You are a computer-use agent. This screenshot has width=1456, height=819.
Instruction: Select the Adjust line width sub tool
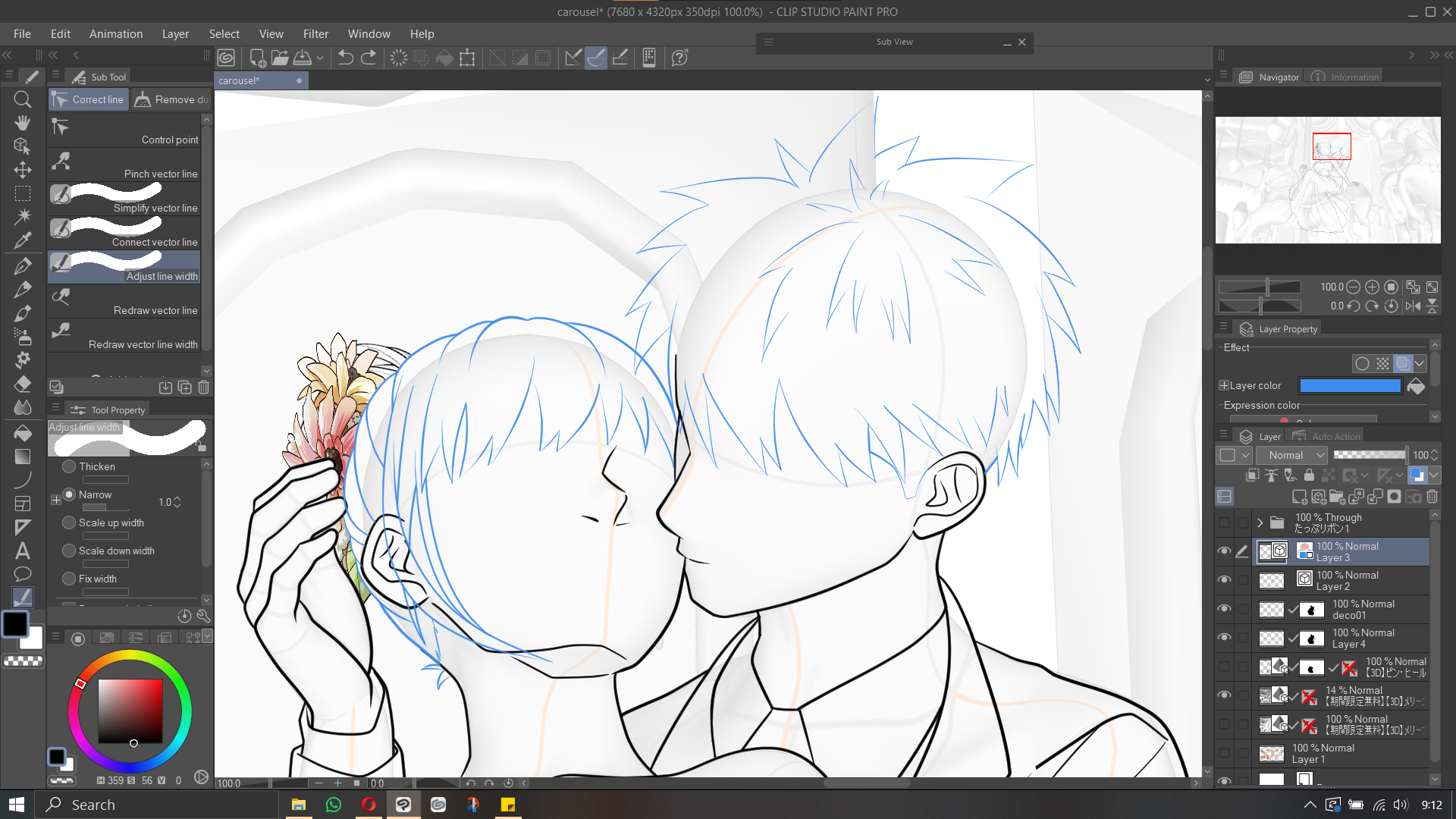point(125,267)
